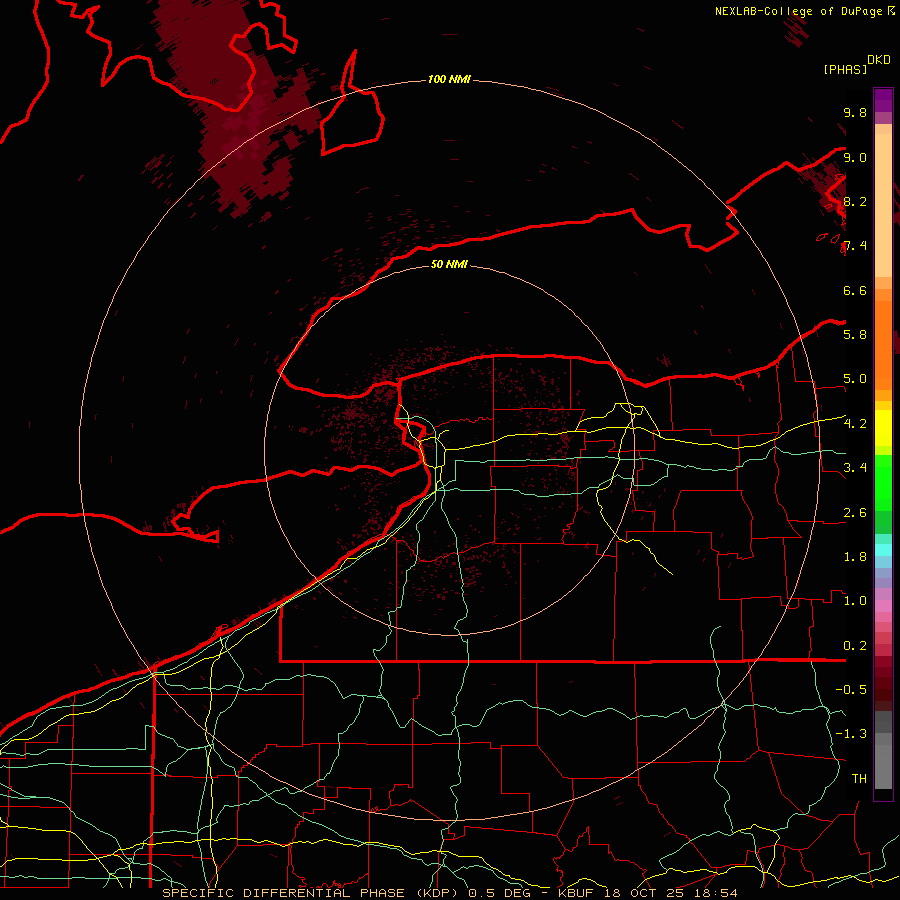Viewport: 900px width, 900px height.
Task: Click the NEXLAB-College of DuPage logo icon
Action: pyautogui.click(x=890, y=11)
